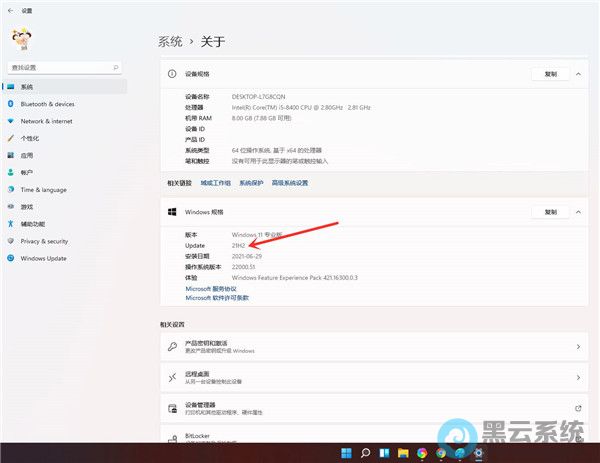Select the 2021-06-29 install date value
This screenshot has height=463, width=600.
(x=247, y=256)
